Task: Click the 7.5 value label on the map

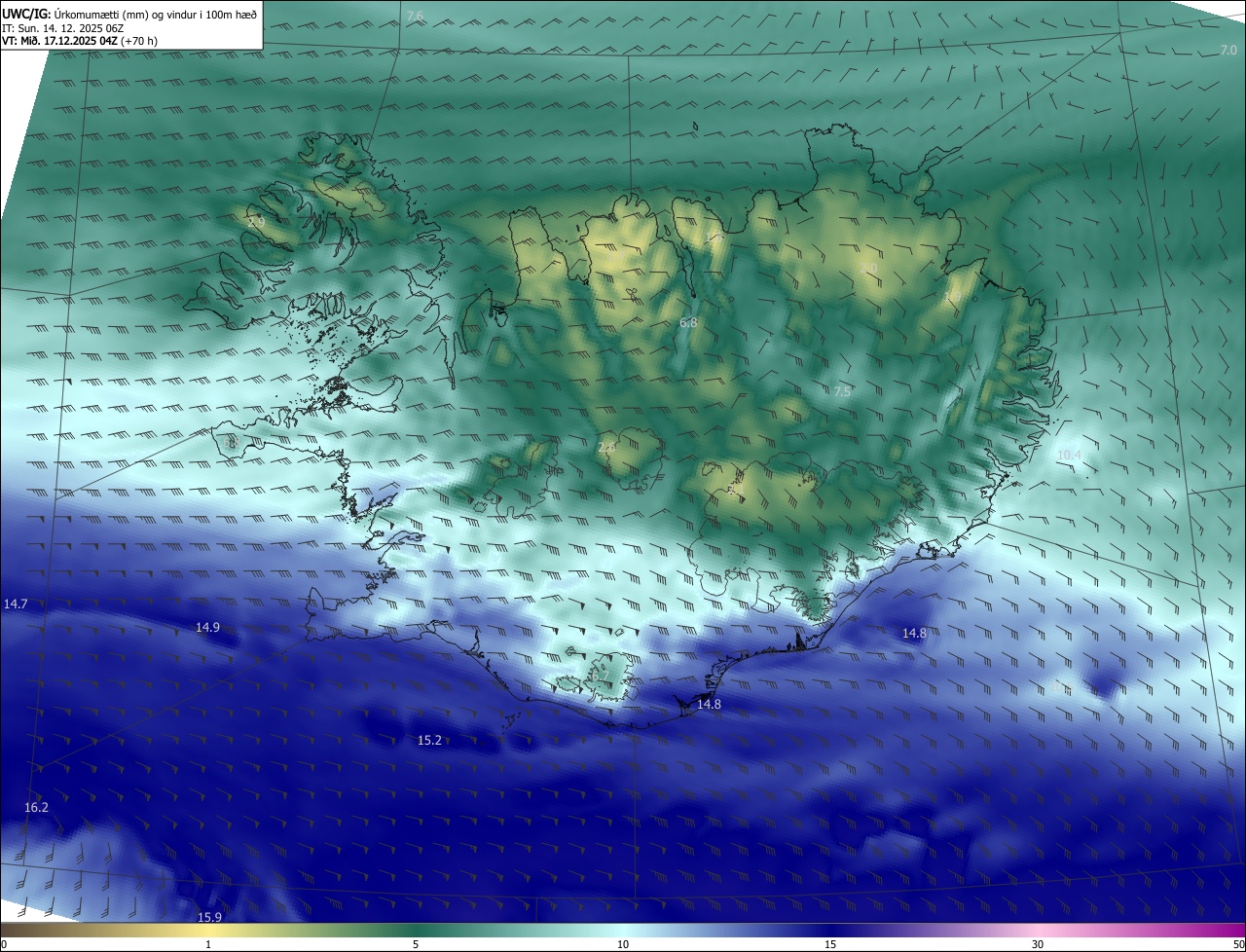Action: click(x=842, y=391)
